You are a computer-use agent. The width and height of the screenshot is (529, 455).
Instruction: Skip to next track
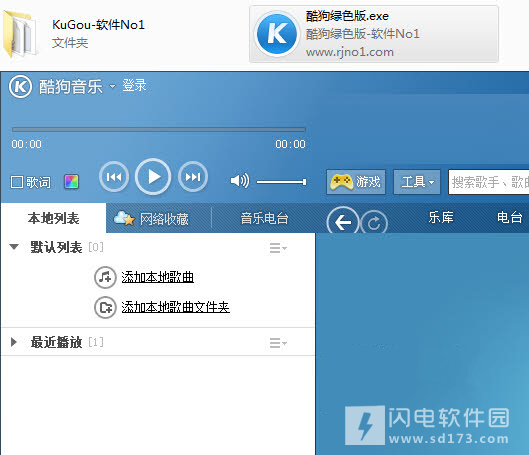(193, 177)
